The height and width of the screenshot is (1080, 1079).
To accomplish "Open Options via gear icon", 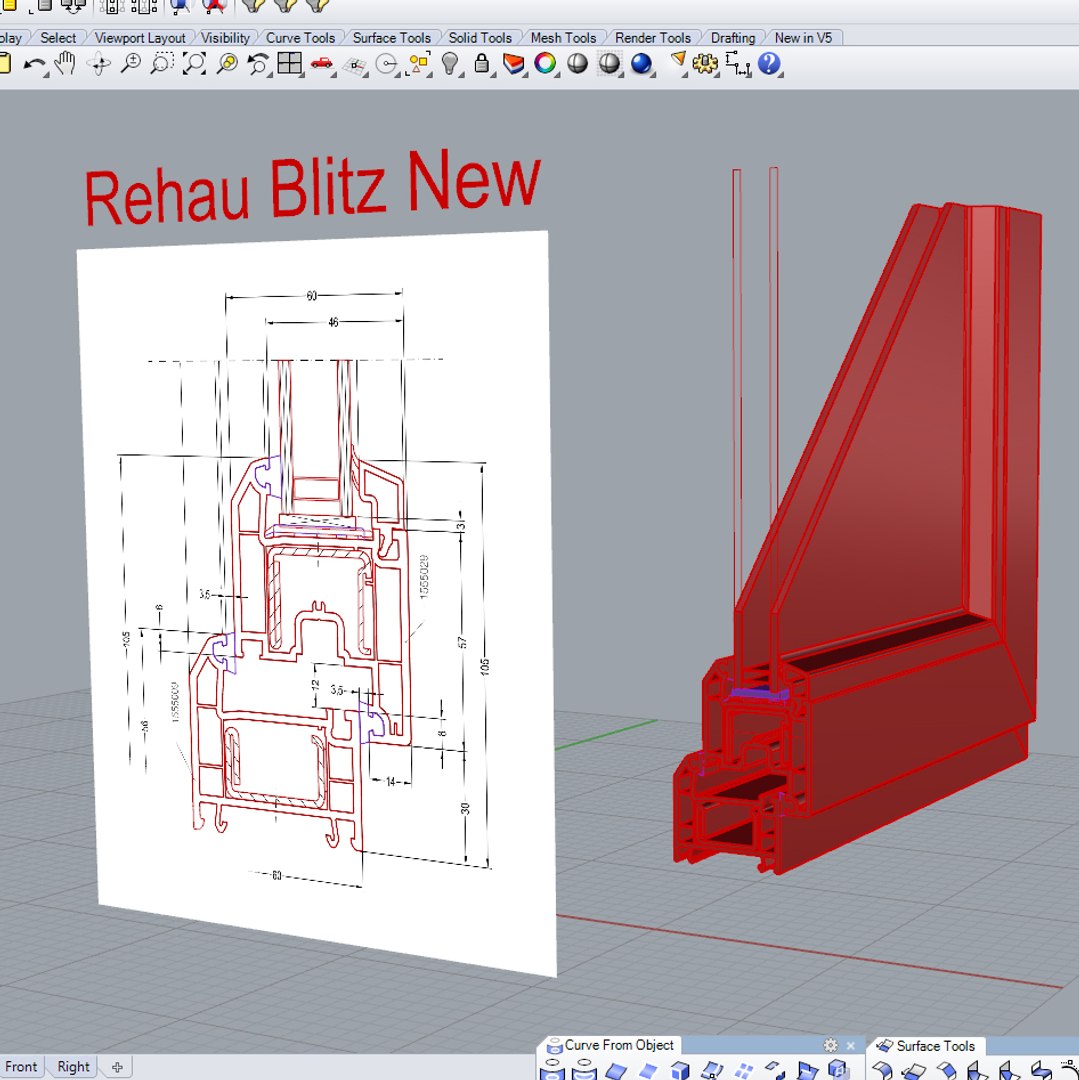I will click(704, 64).
